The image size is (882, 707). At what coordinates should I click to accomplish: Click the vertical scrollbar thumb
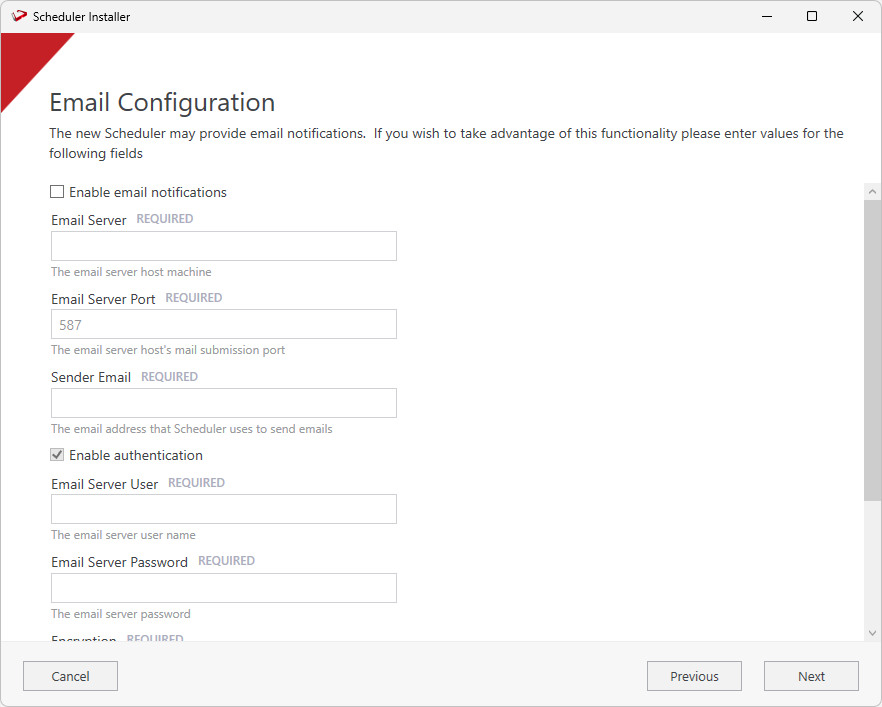click(872, 350)
